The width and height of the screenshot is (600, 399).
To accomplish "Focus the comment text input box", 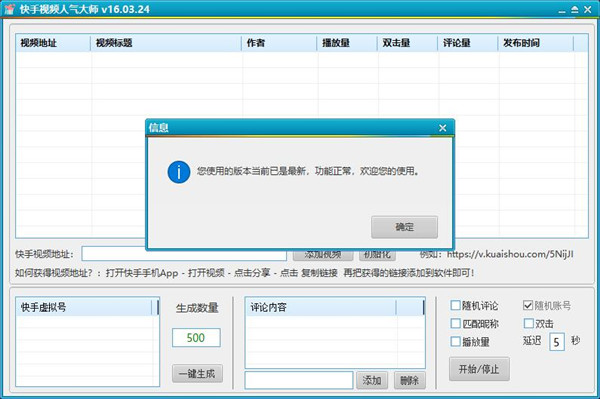I will [x=299, y=380].
